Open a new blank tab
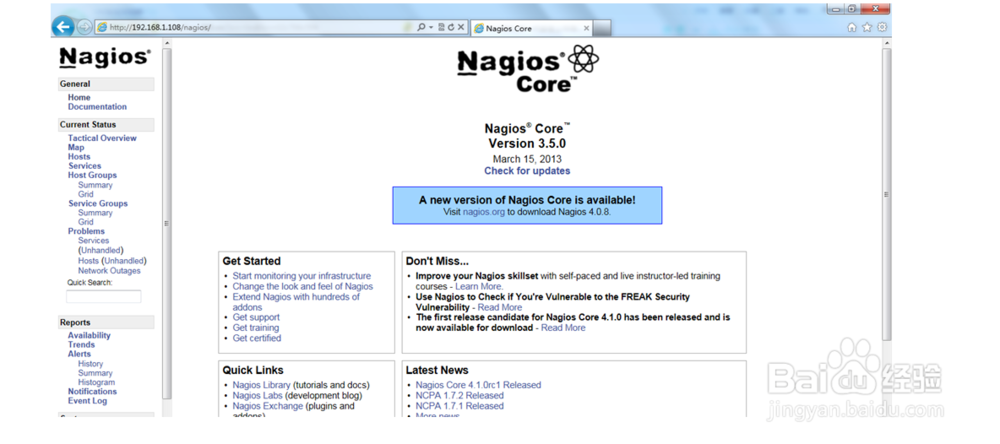This screenshot has width=1000, height=444. [603, 28]
